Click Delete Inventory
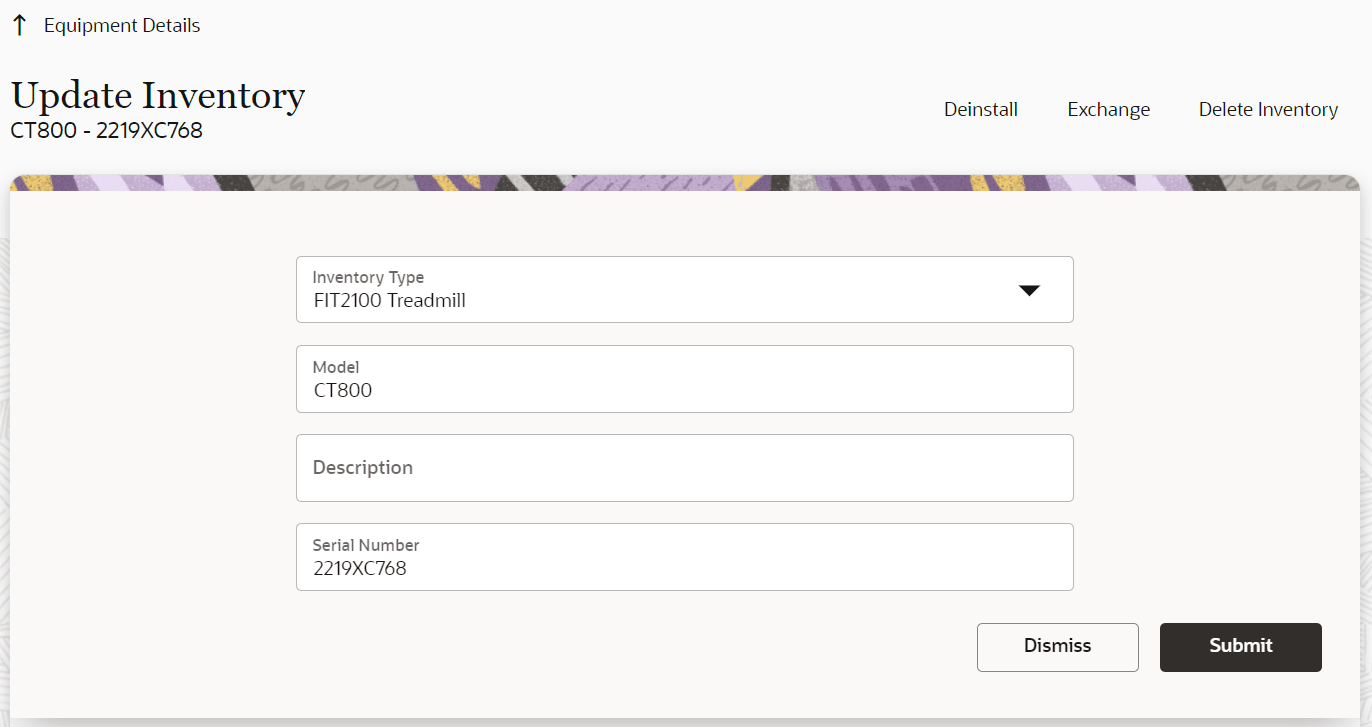This screenshot has width=1372, height=727. pos(1268,110)
